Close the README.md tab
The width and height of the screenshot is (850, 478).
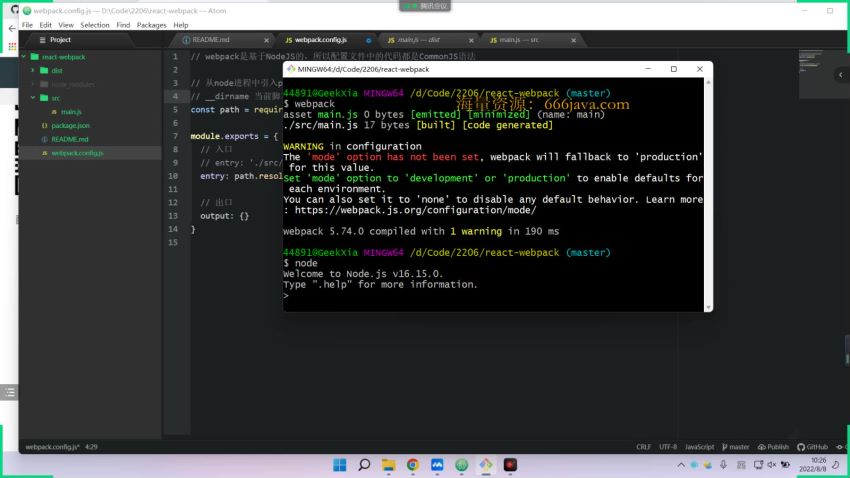click(265, 40)
